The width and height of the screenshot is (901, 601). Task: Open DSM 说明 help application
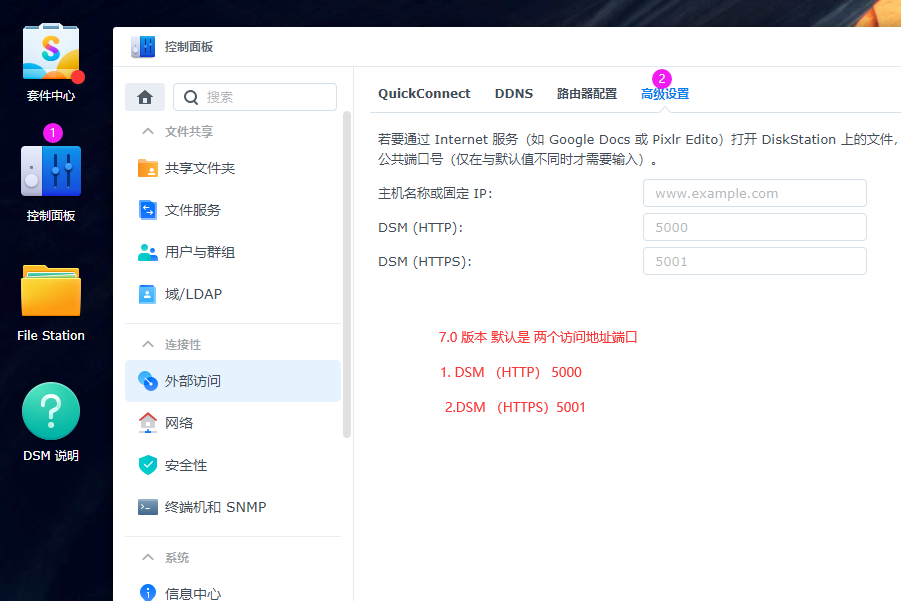pos(50,410)
